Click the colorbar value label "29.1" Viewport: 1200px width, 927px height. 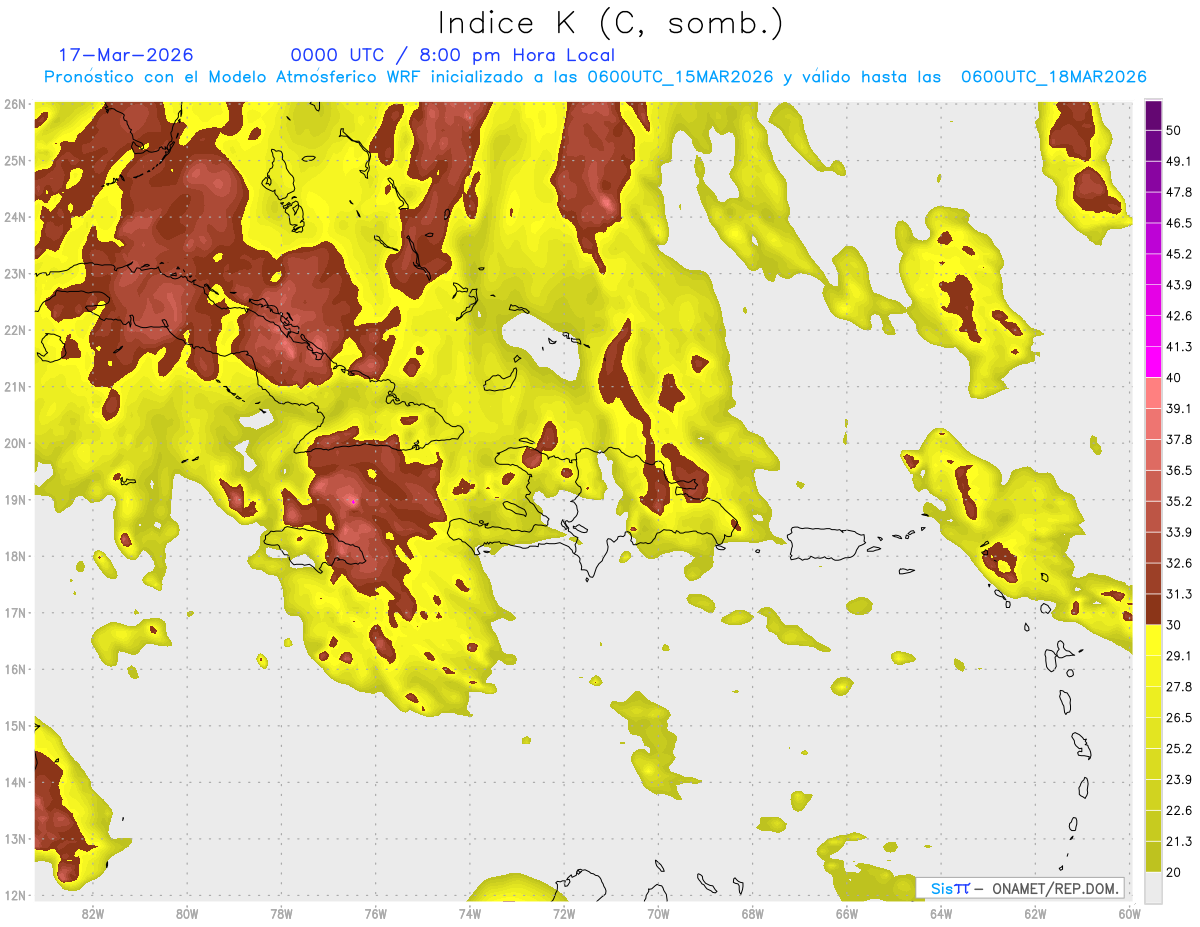click(1178, 656)
